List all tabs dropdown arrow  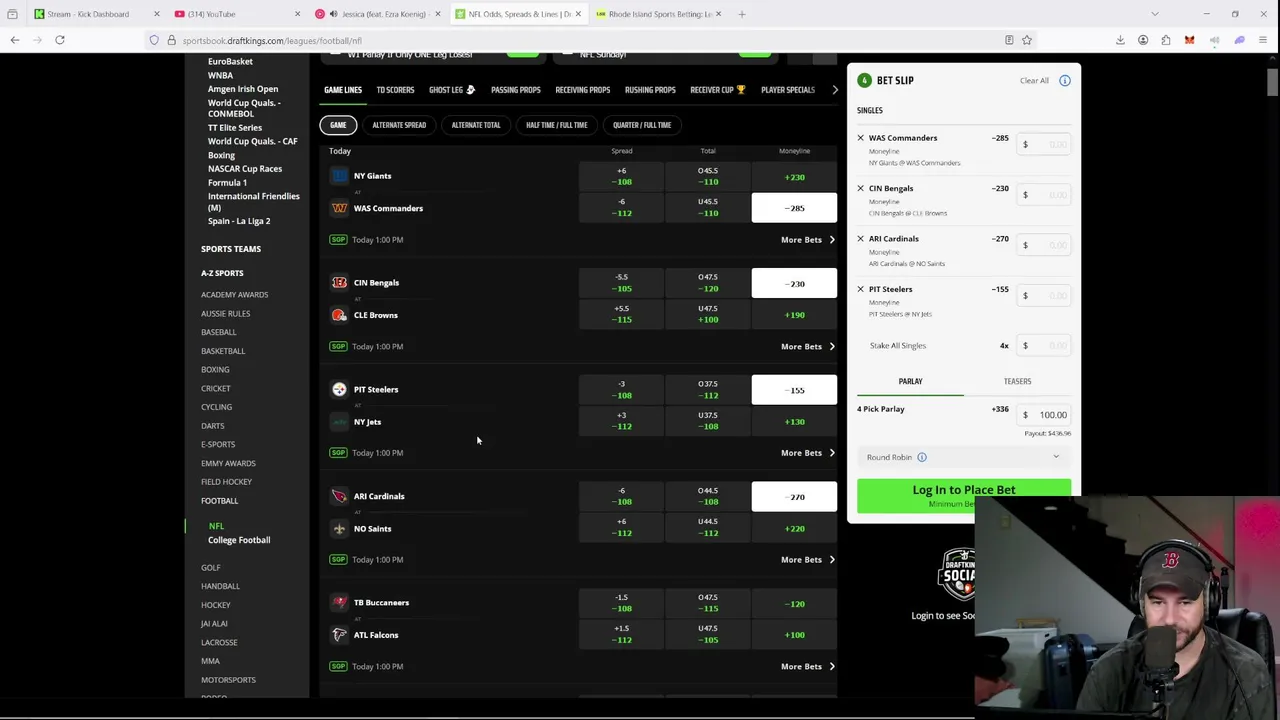click(1155, 14)
